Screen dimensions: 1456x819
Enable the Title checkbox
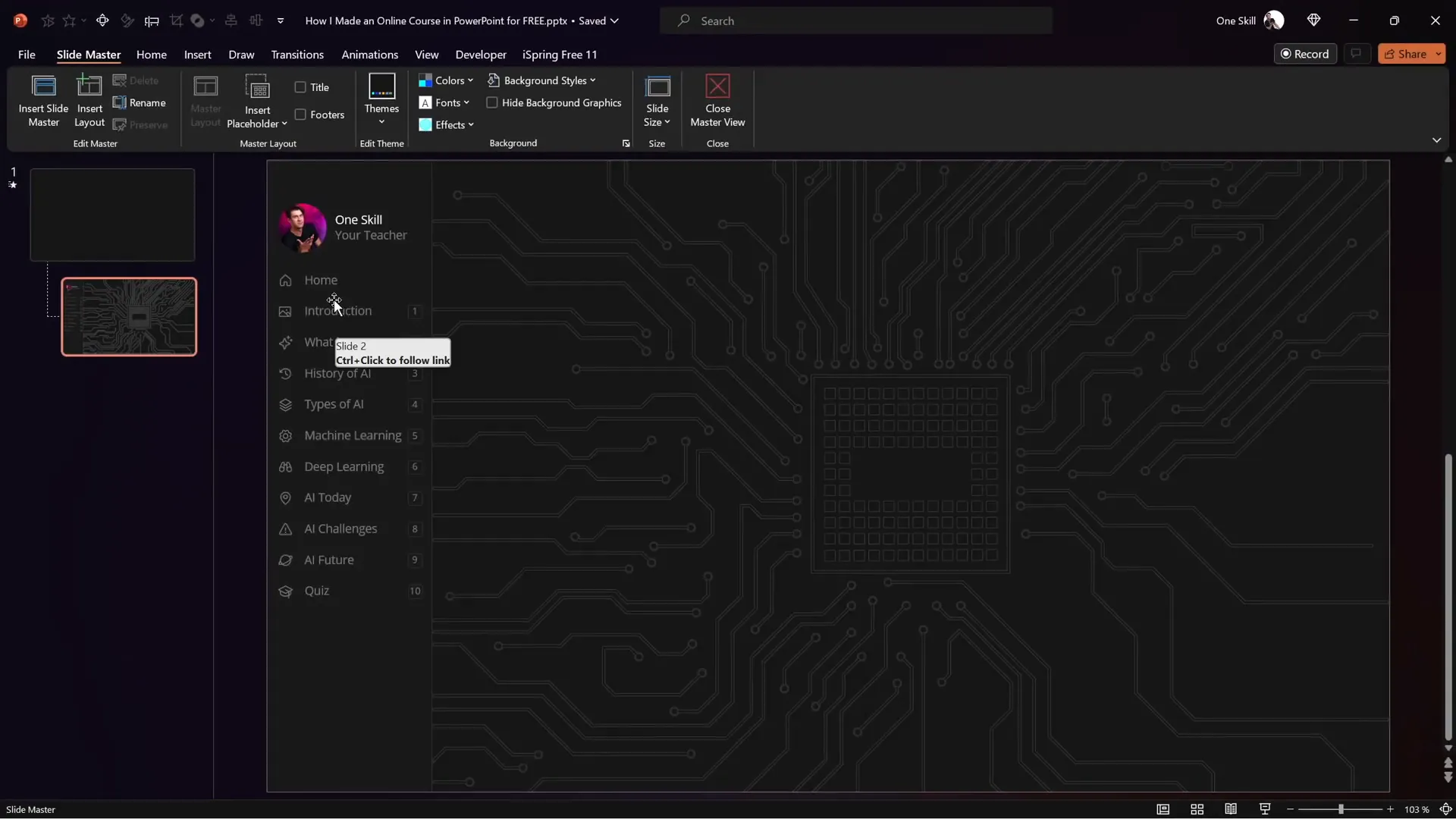pyautogui.click(x=300, y=87)
